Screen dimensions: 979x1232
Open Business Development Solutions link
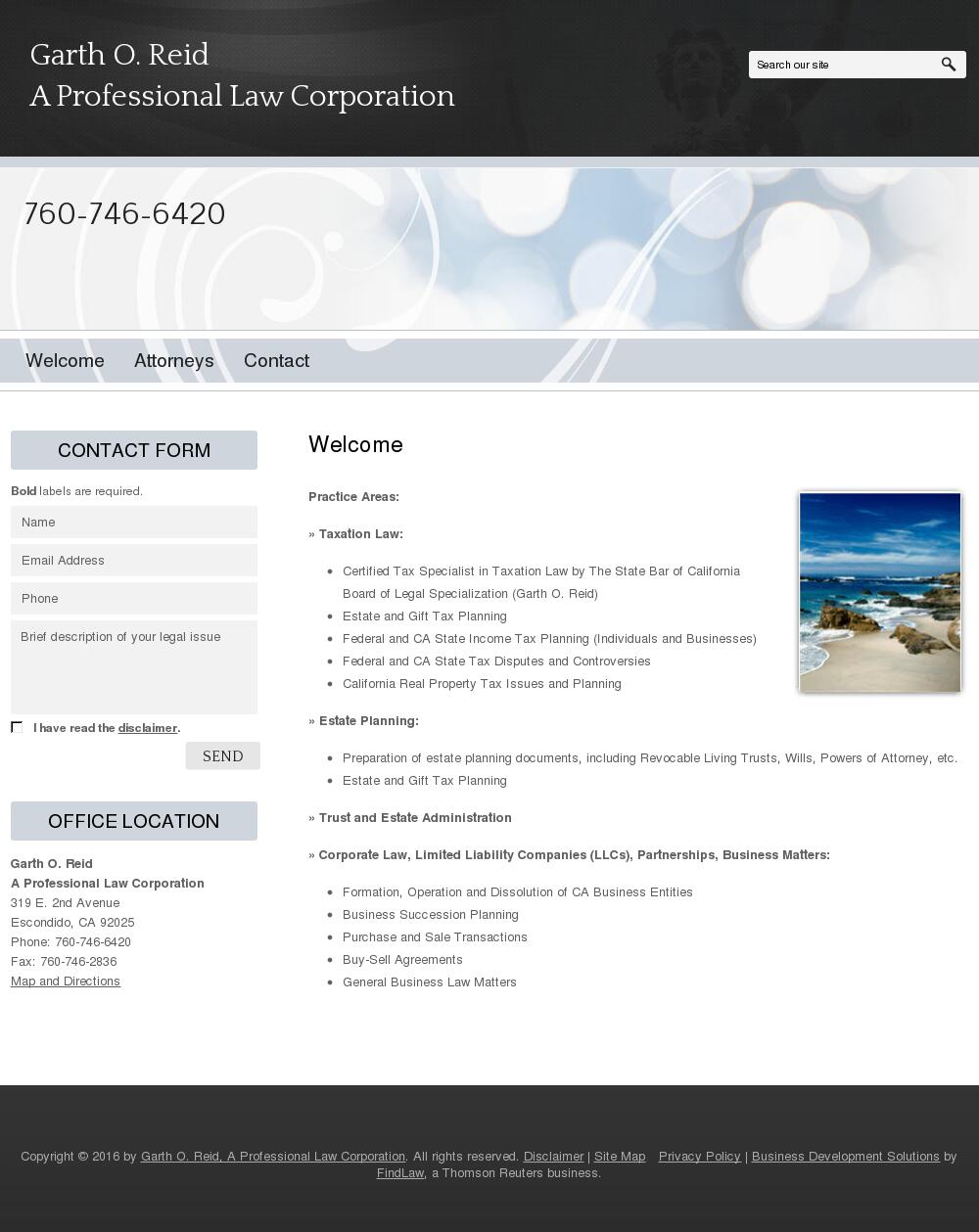[x=846, y=1157]
